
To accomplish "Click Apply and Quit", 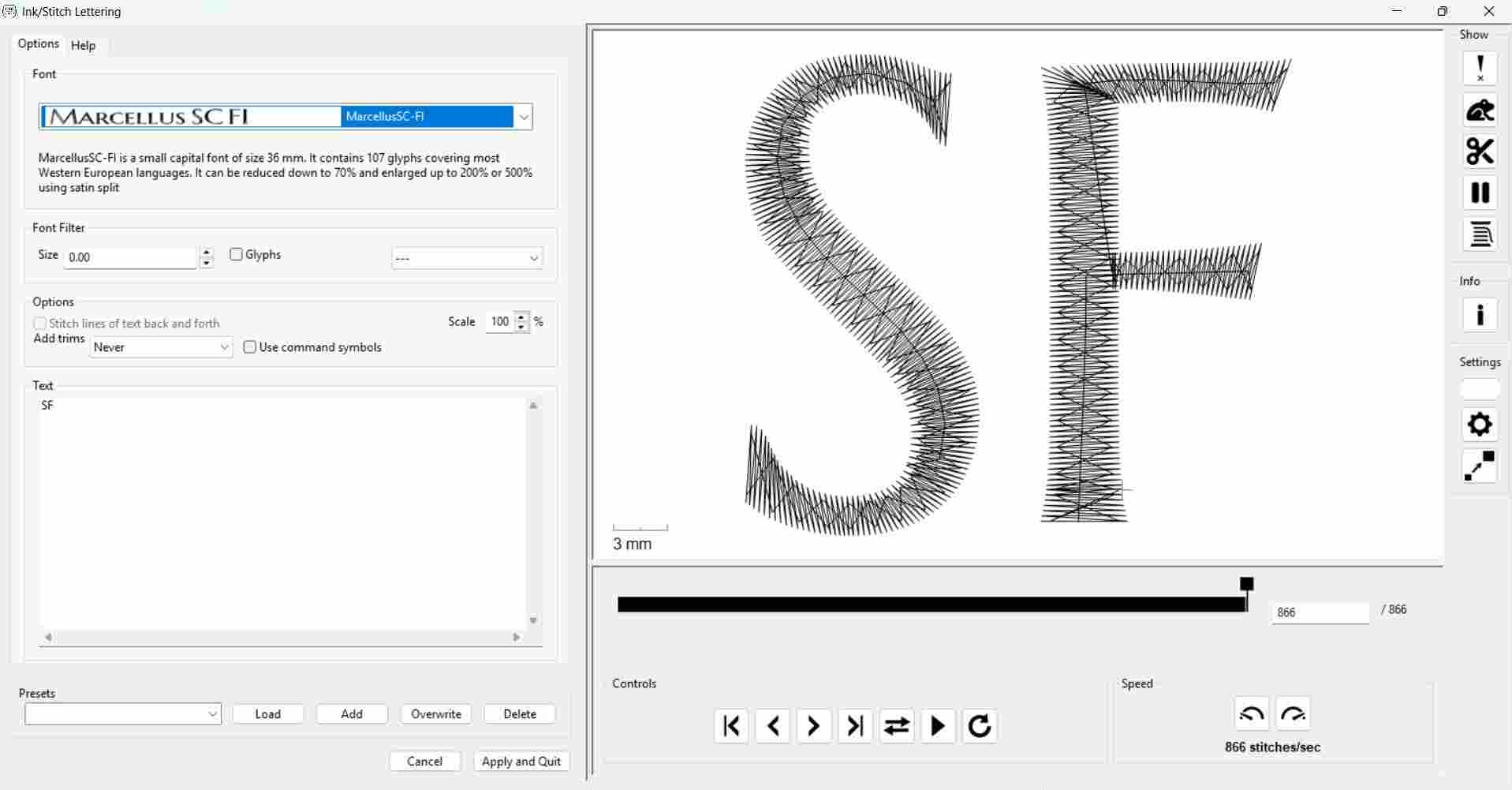I will point(521,761).
